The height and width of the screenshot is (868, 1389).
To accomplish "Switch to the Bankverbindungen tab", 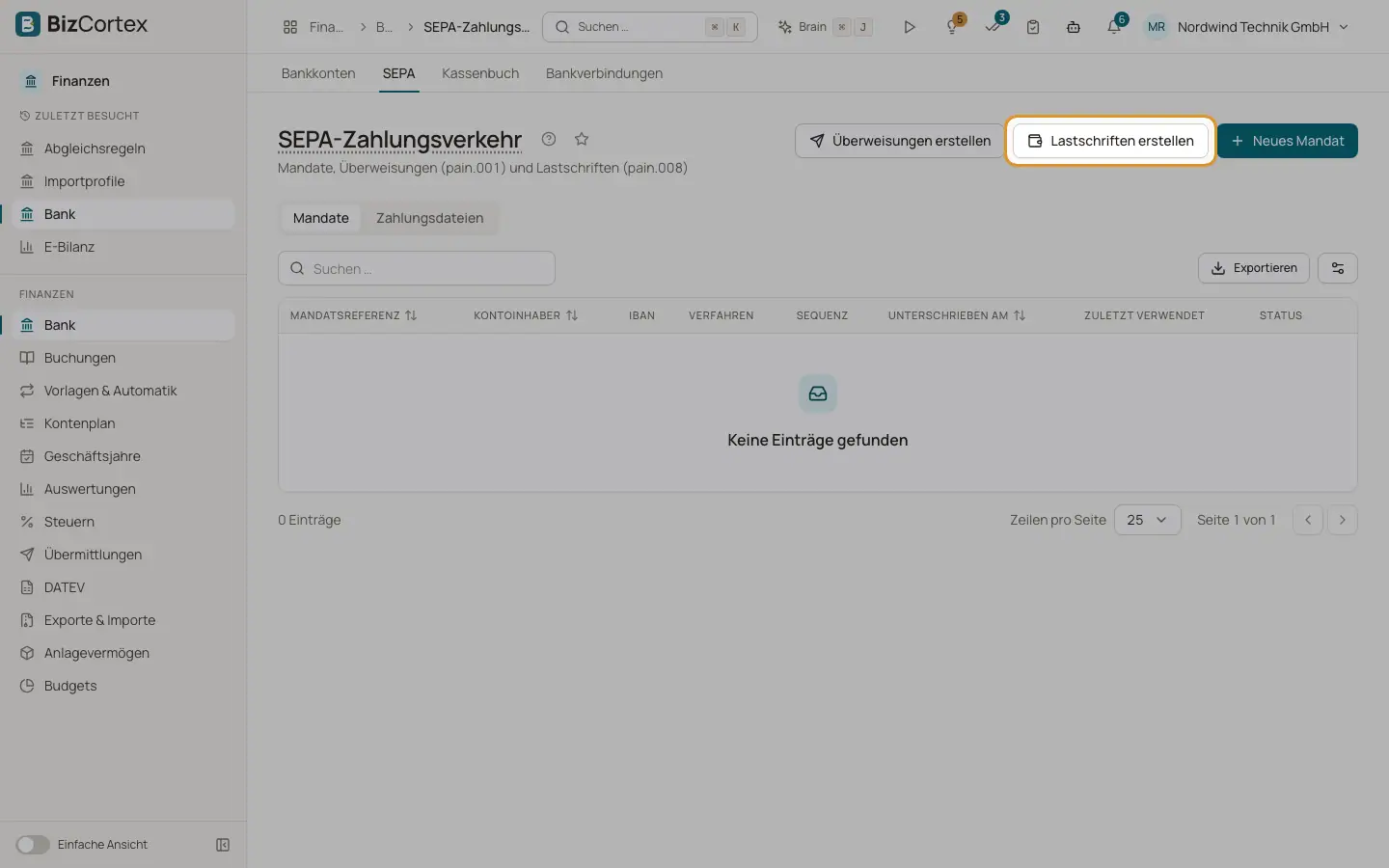I will [604, 73].
